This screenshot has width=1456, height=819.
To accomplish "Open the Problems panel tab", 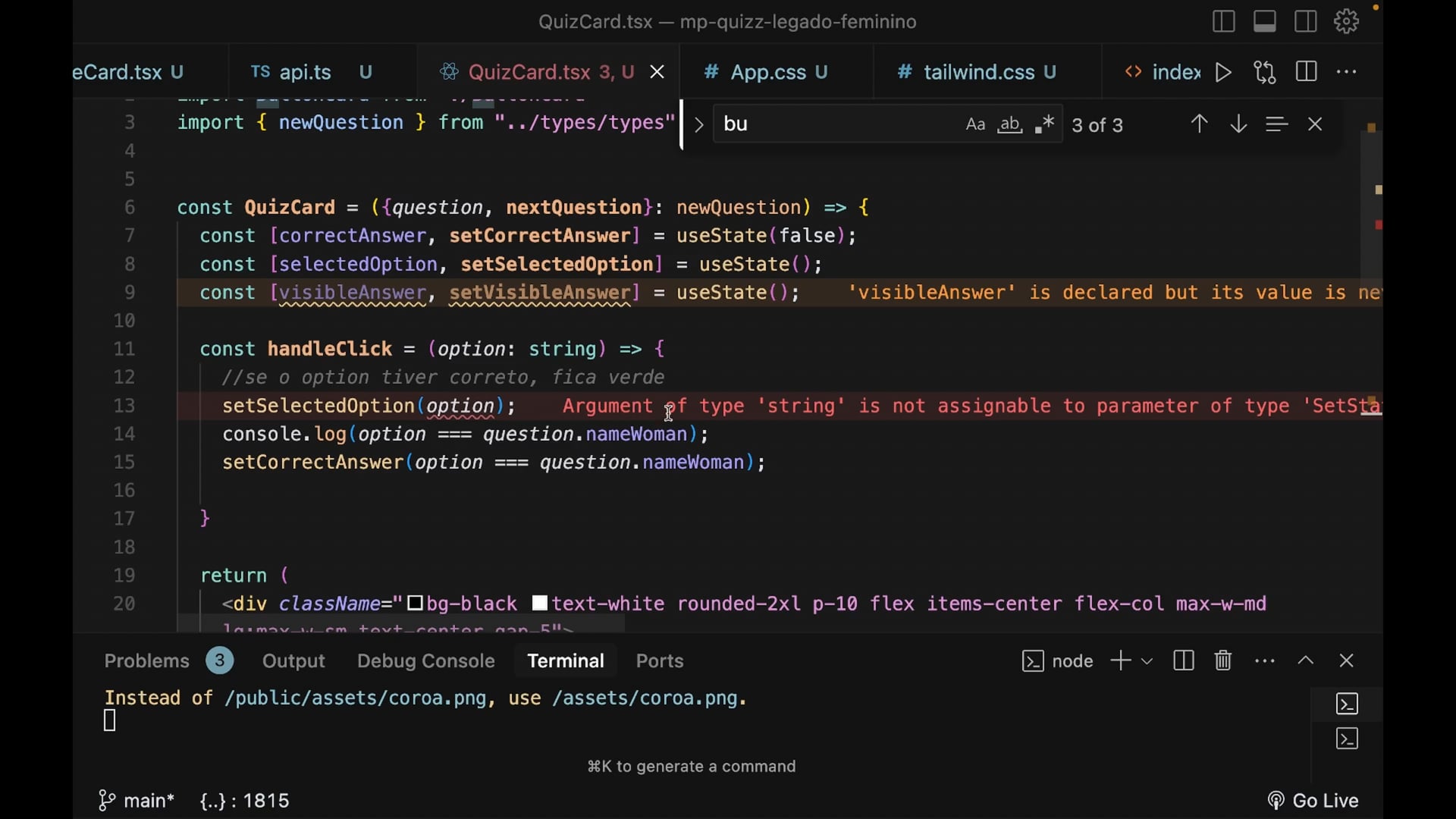I will pyautogui.click(x=147, y=661).
